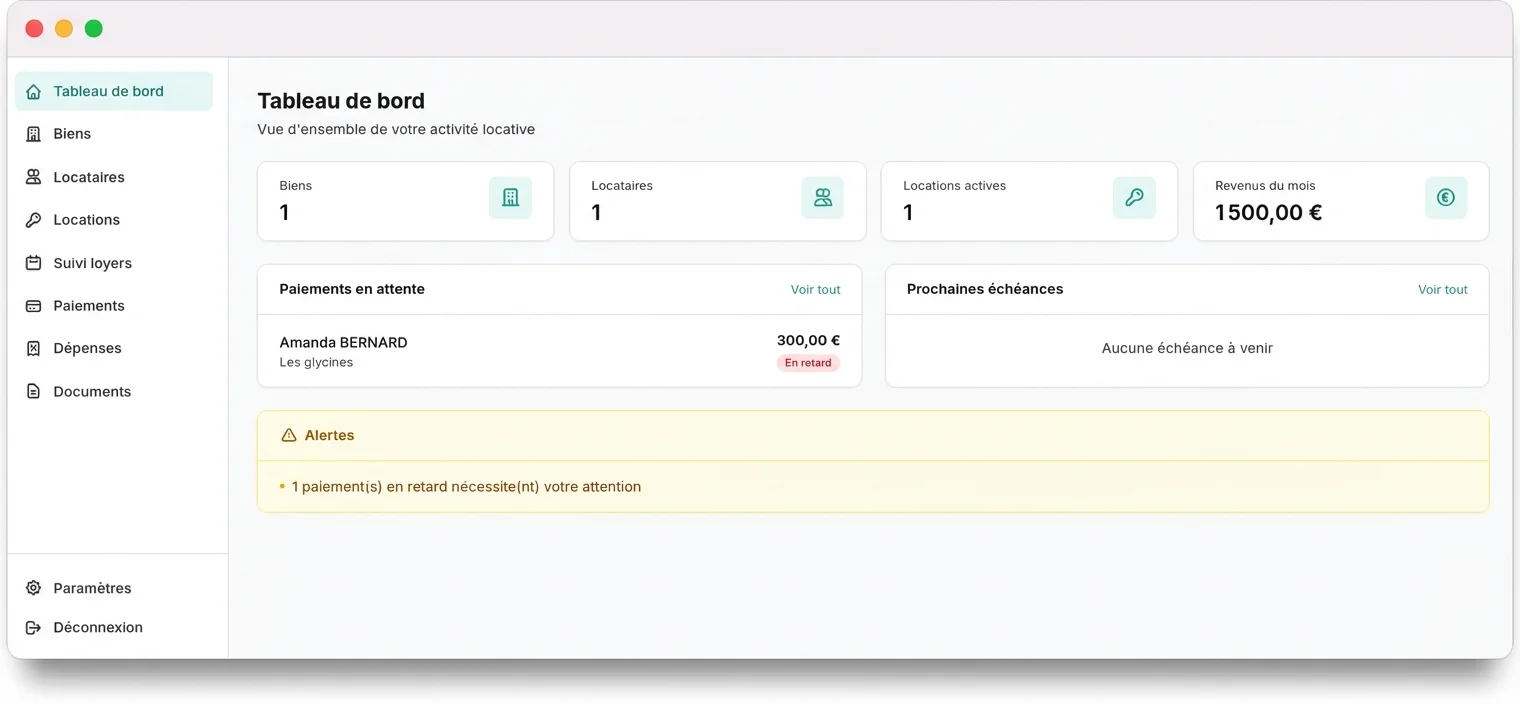This screenshot has height=704, width=1520.
Task: Click the people icon beside Locataires in sidebar
Action: coord(34,177)
